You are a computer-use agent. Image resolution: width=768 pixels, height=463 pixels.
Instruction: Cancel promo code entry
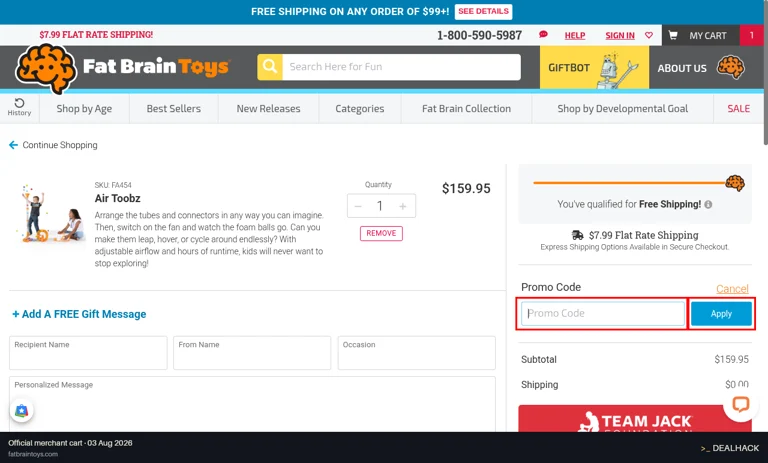pos(732,289)
